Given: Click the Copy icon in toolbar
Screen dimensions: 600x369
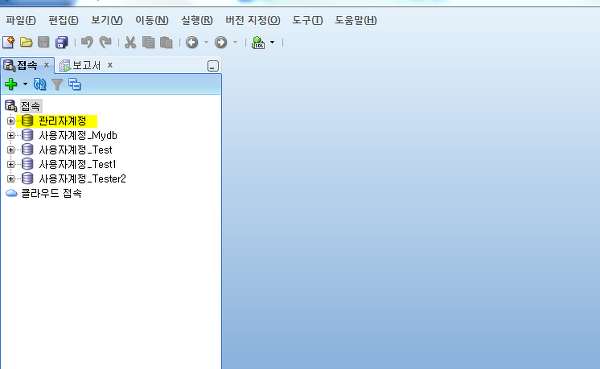Looking at the screenshot, I should pyautogui.click(x=148, y=42).
